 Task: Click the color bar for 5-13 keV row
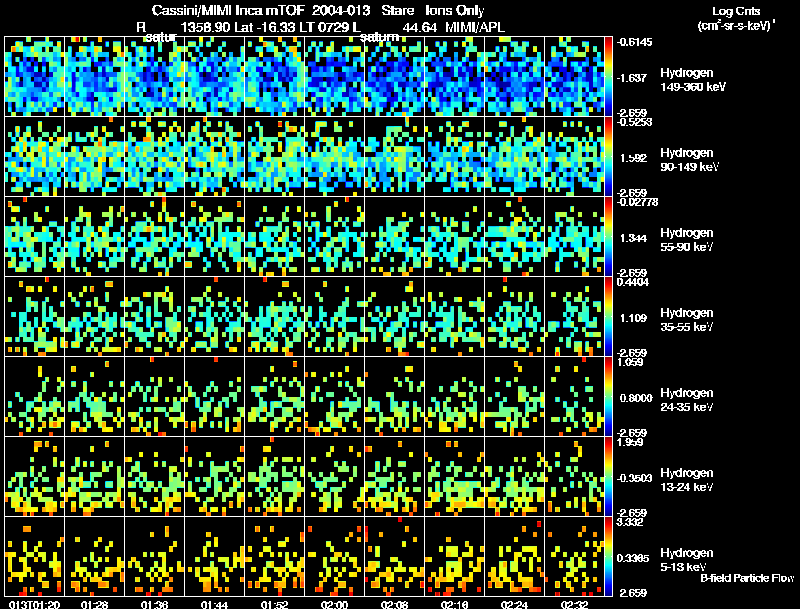[608, 557]
